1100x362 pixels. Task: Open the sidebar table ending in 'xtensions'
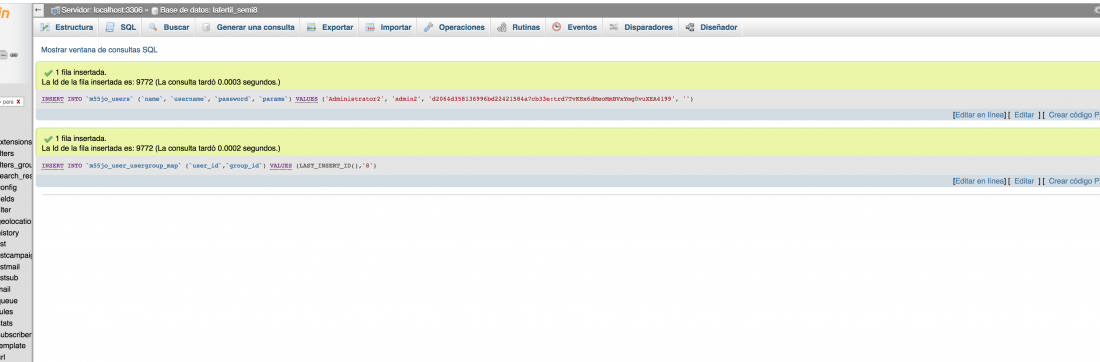tap(15, 142)
